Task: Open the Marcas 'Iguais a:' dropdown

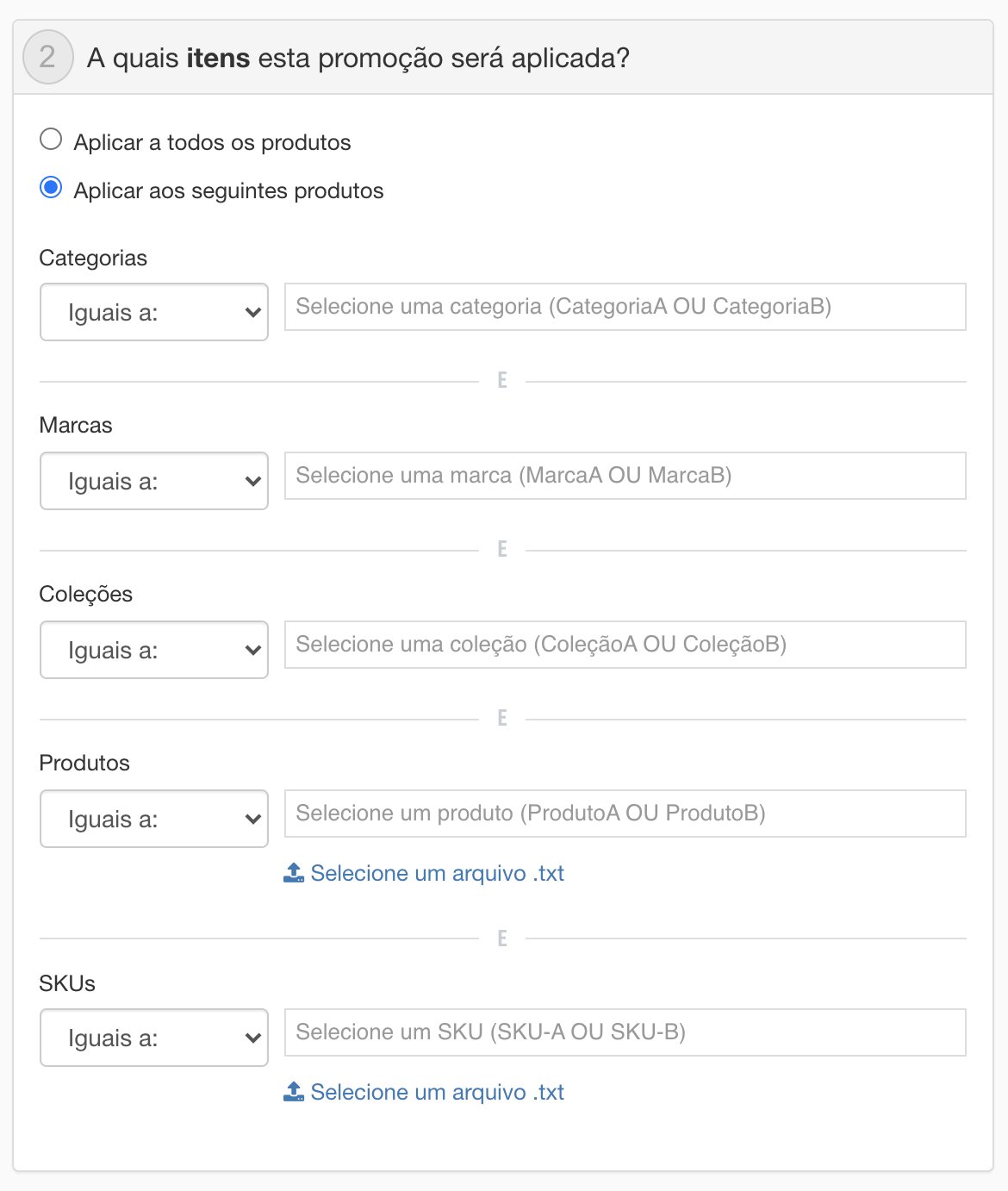Action: click(154, 481)
